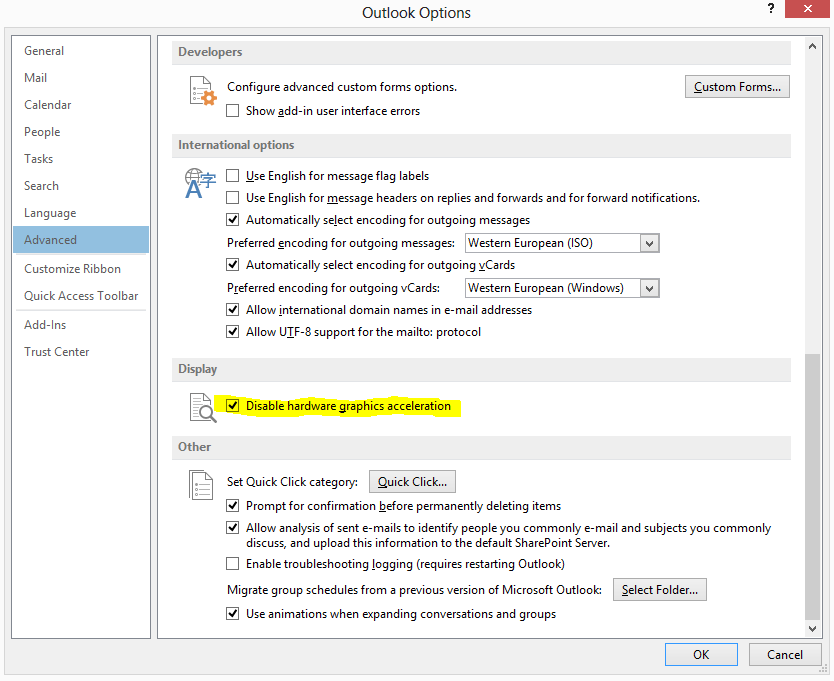Click the Developers custom forms gear icon
This screenshot has height=681, width=834.
click(203, 90)
